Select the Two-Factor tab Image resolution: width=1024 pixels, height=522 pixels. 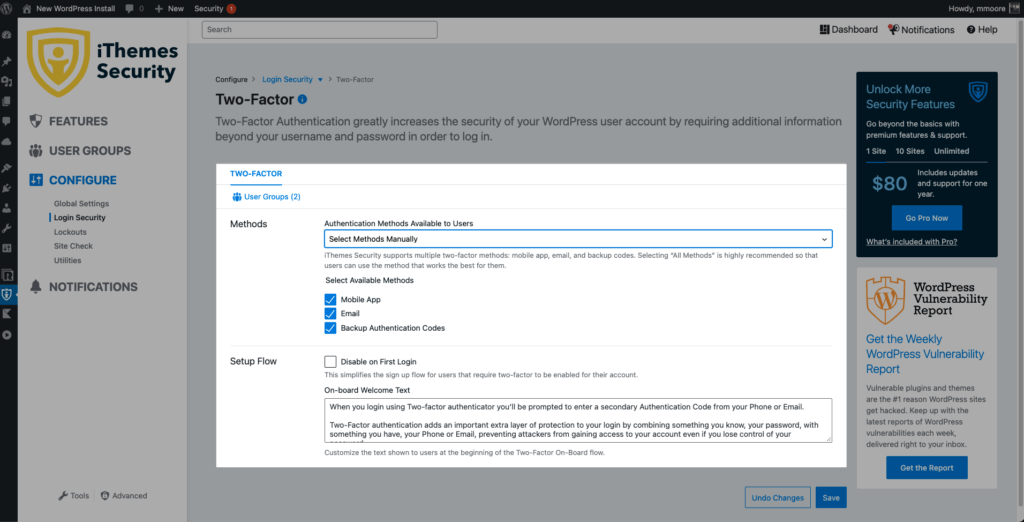coord(256,174)
